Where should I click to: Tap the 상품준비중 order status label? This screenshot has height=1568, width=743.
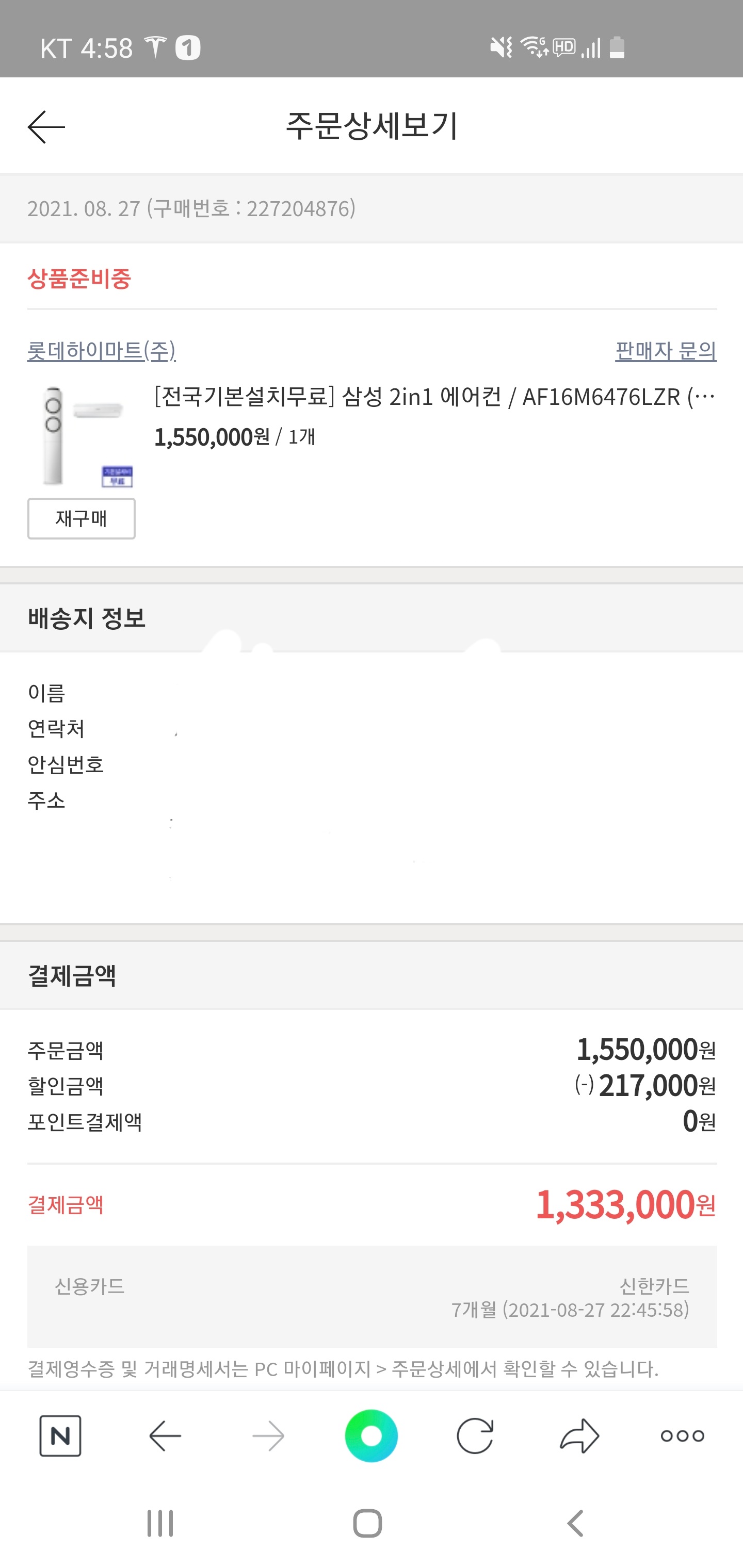[x=79, y=279]
